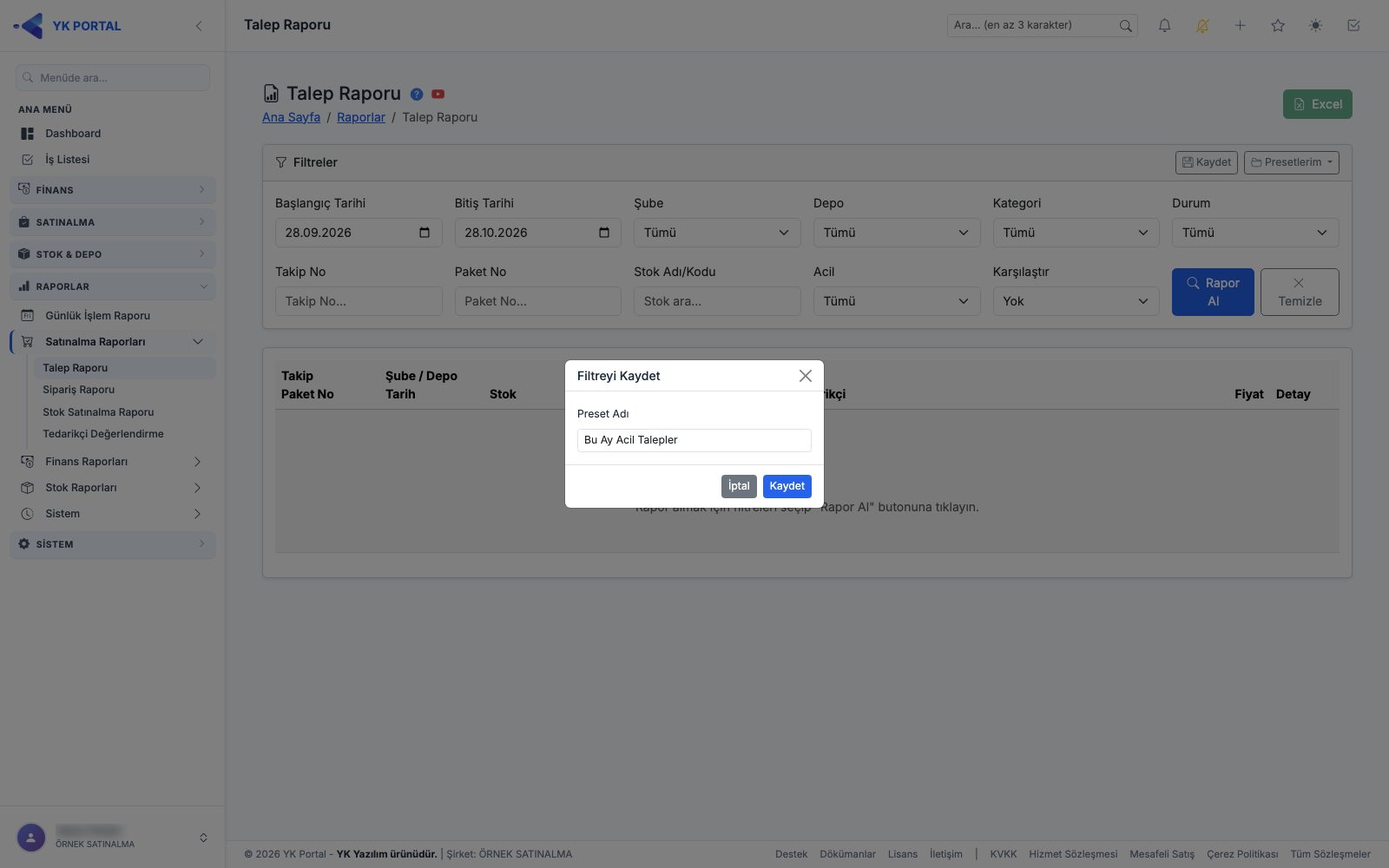Click Temizle button
1389x868 pixels.
[x=1300, y=292]
